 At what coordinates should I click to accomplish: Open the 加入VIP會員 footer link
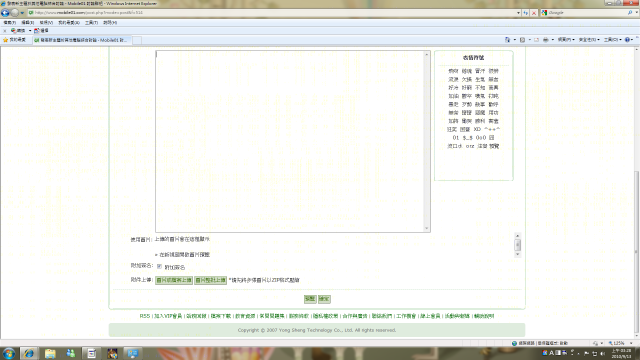tap(168, 316)
